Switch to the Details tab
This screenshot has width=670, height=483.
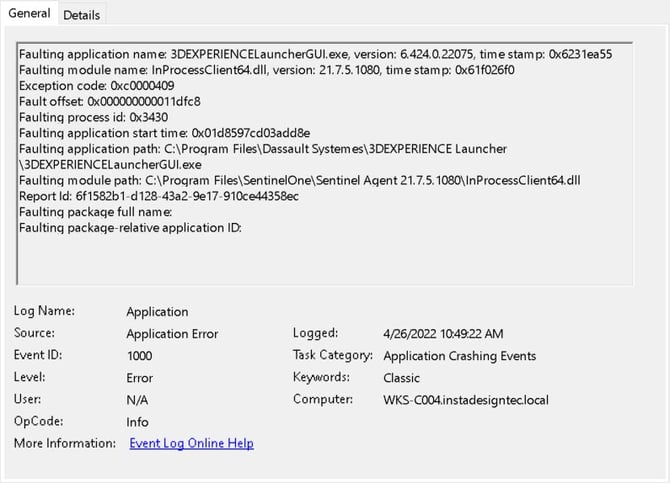[81, 15]
